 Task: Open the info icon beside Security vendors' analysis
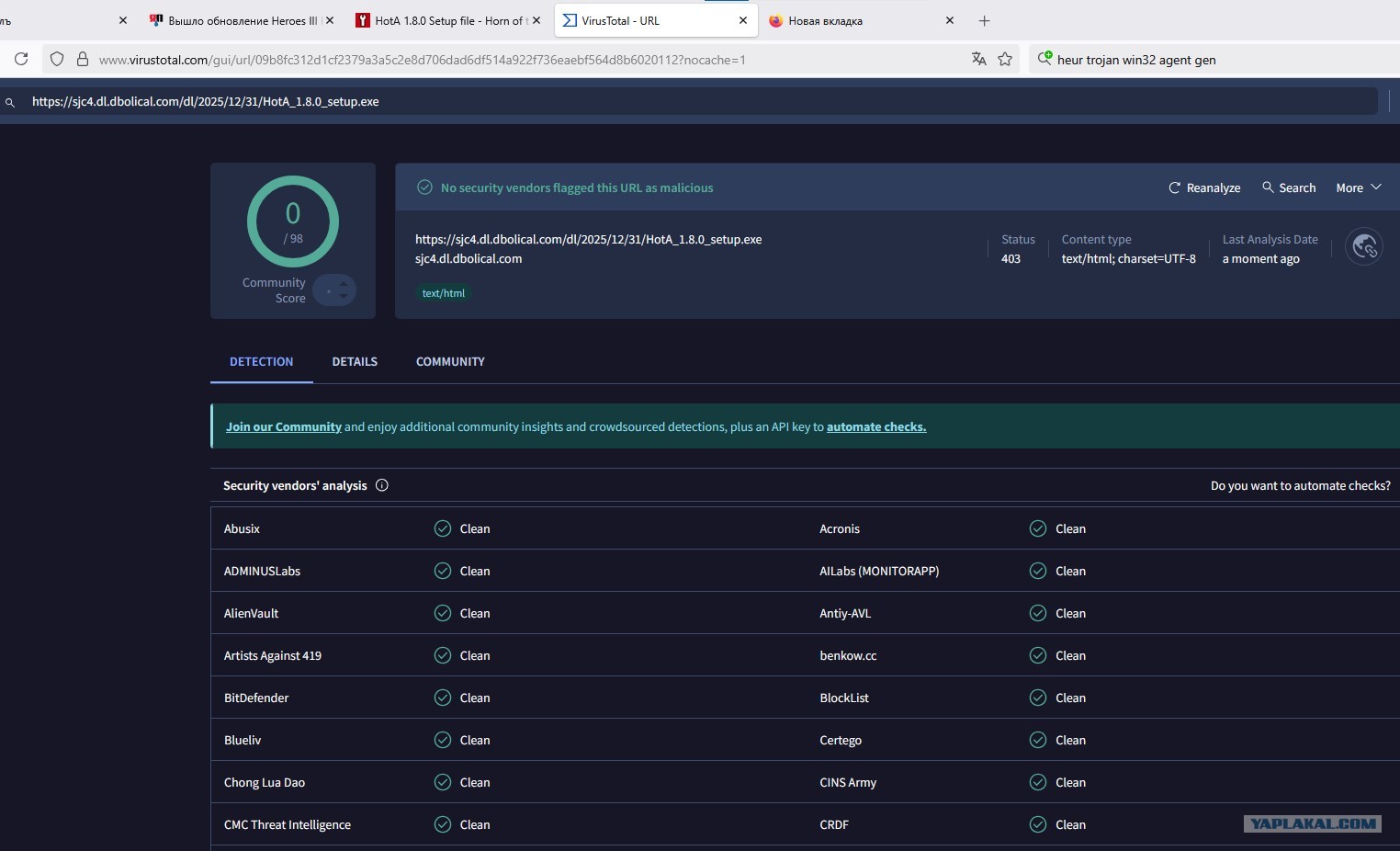[x=382, y=485]
